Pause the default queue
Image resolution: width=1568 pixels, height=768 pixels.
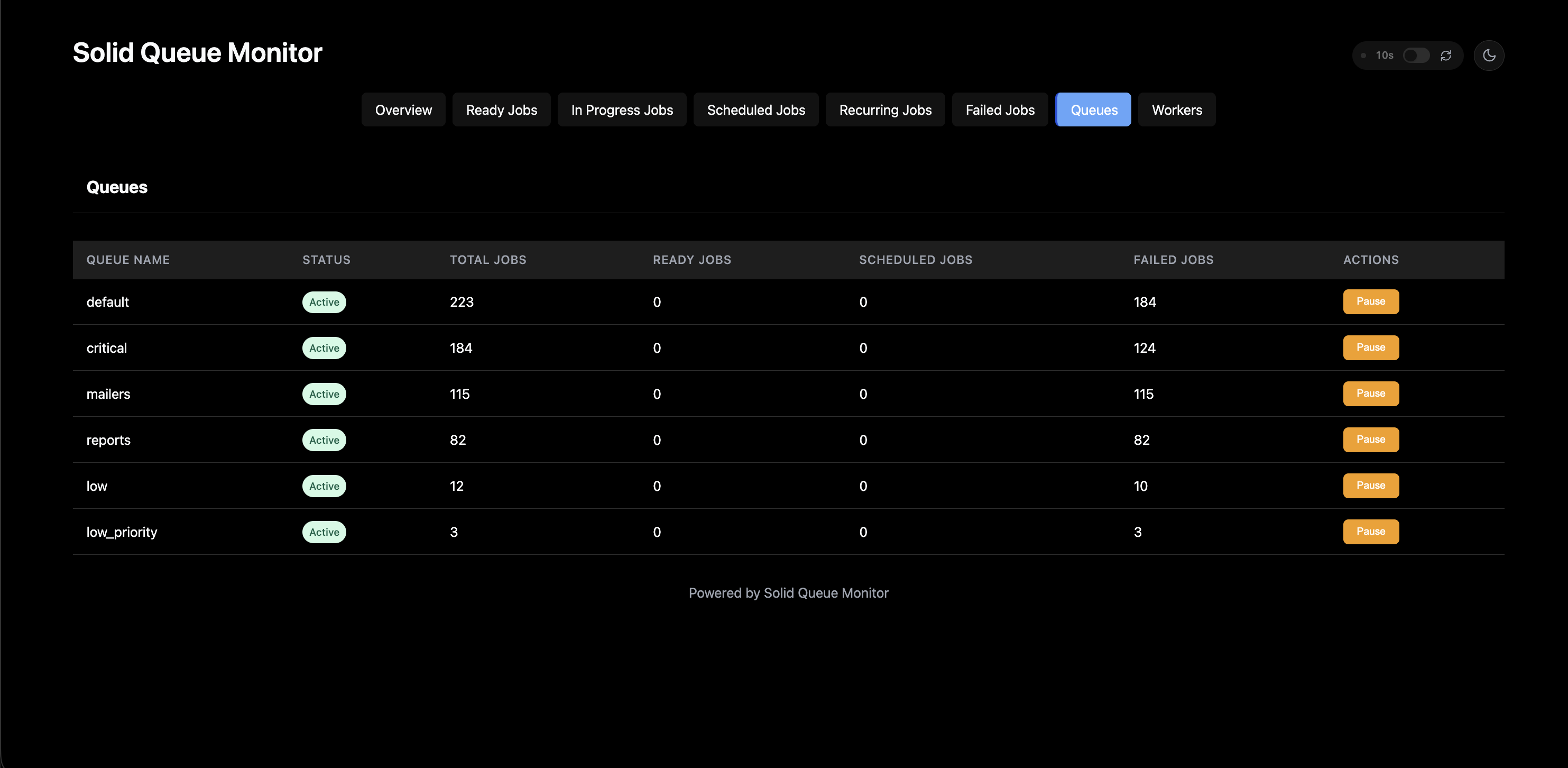(1370, 301)
